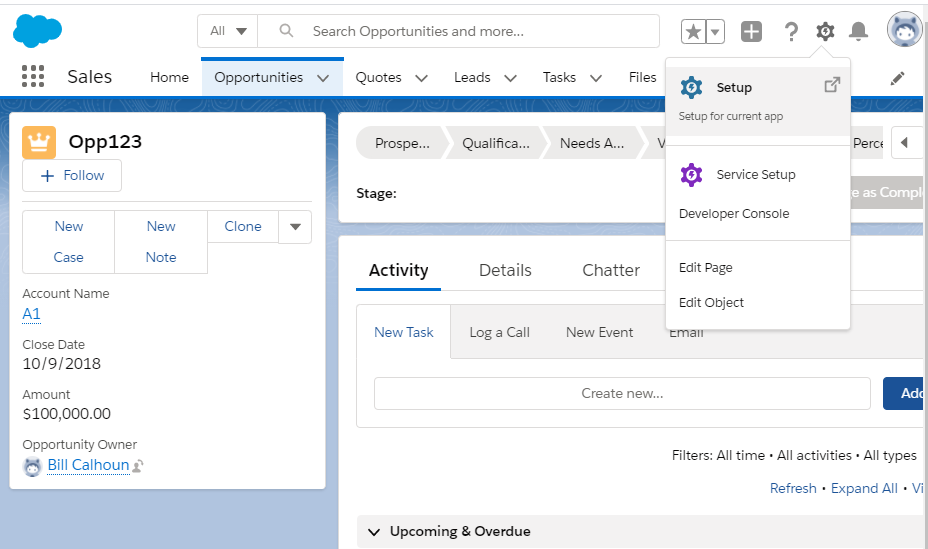Select the Needs Analysis stage in path

point(592,143)
